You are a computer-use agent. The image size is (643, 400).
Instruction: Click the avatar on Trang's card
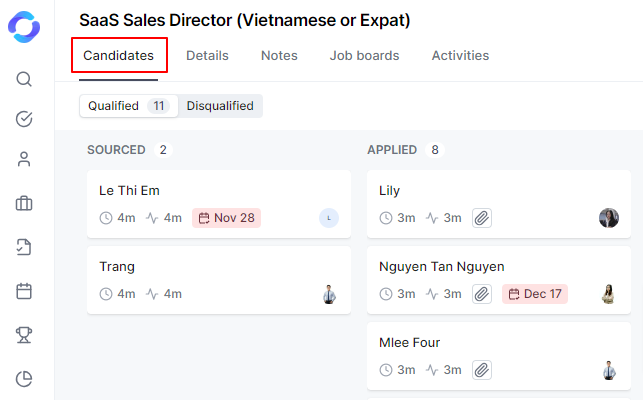click(x=329, y=294)
